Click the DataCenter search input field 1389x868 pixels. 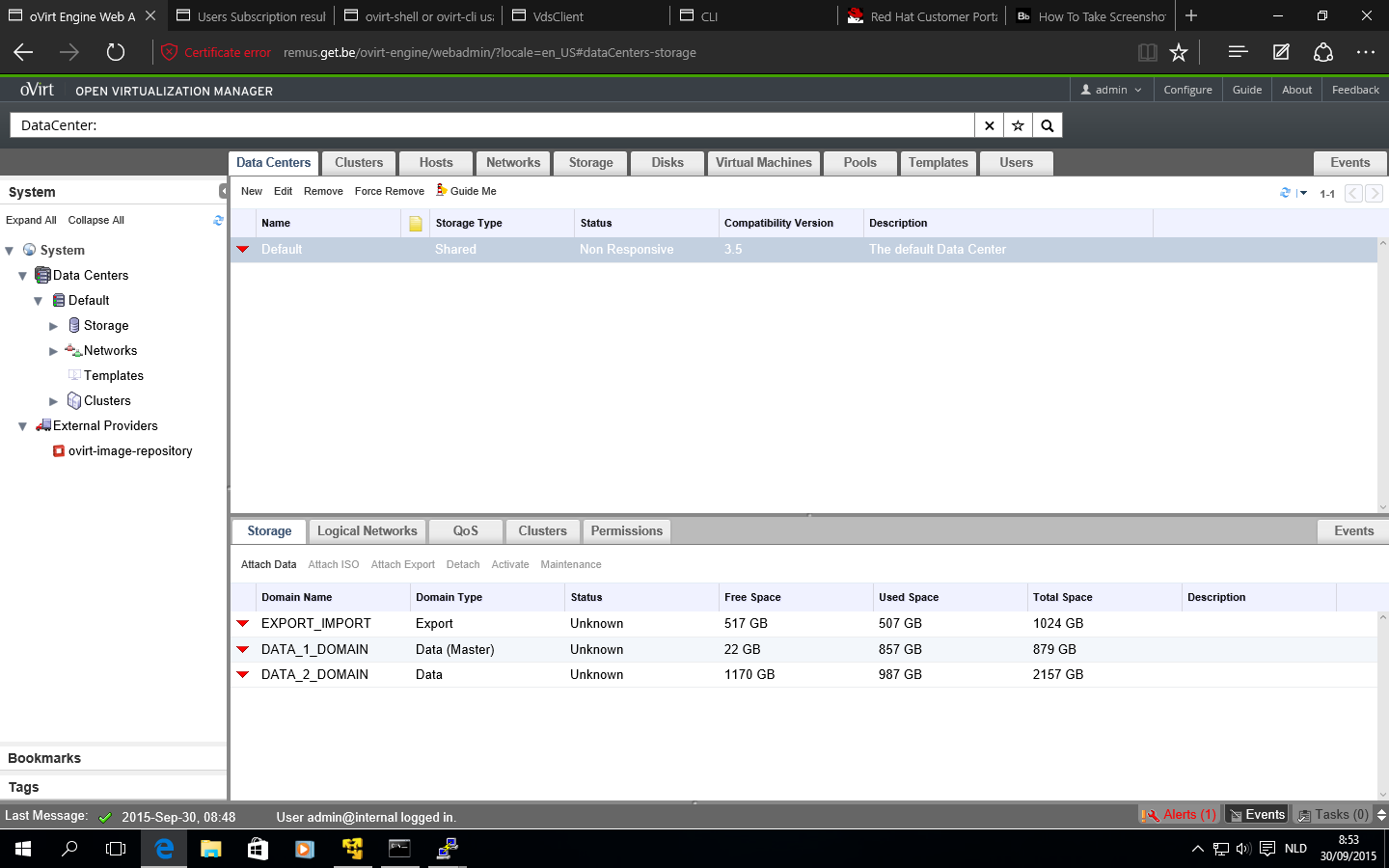coord(492,125)
